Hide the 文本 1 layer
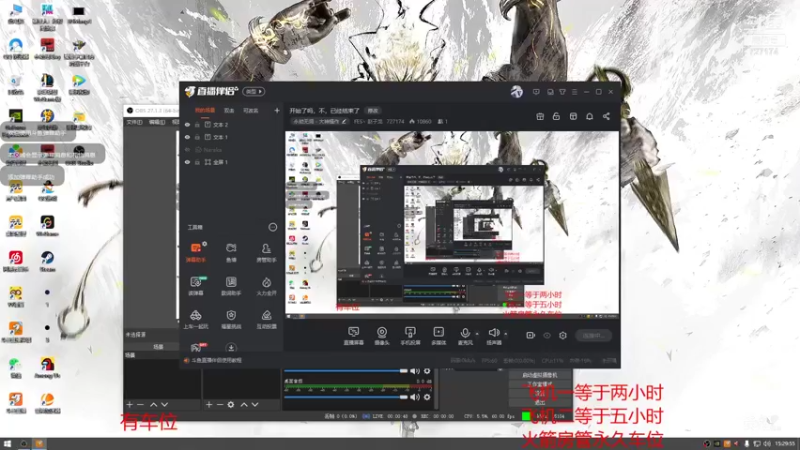Image resolution: width=800 pixels, height=450 pixels. [x=187, y=137]
